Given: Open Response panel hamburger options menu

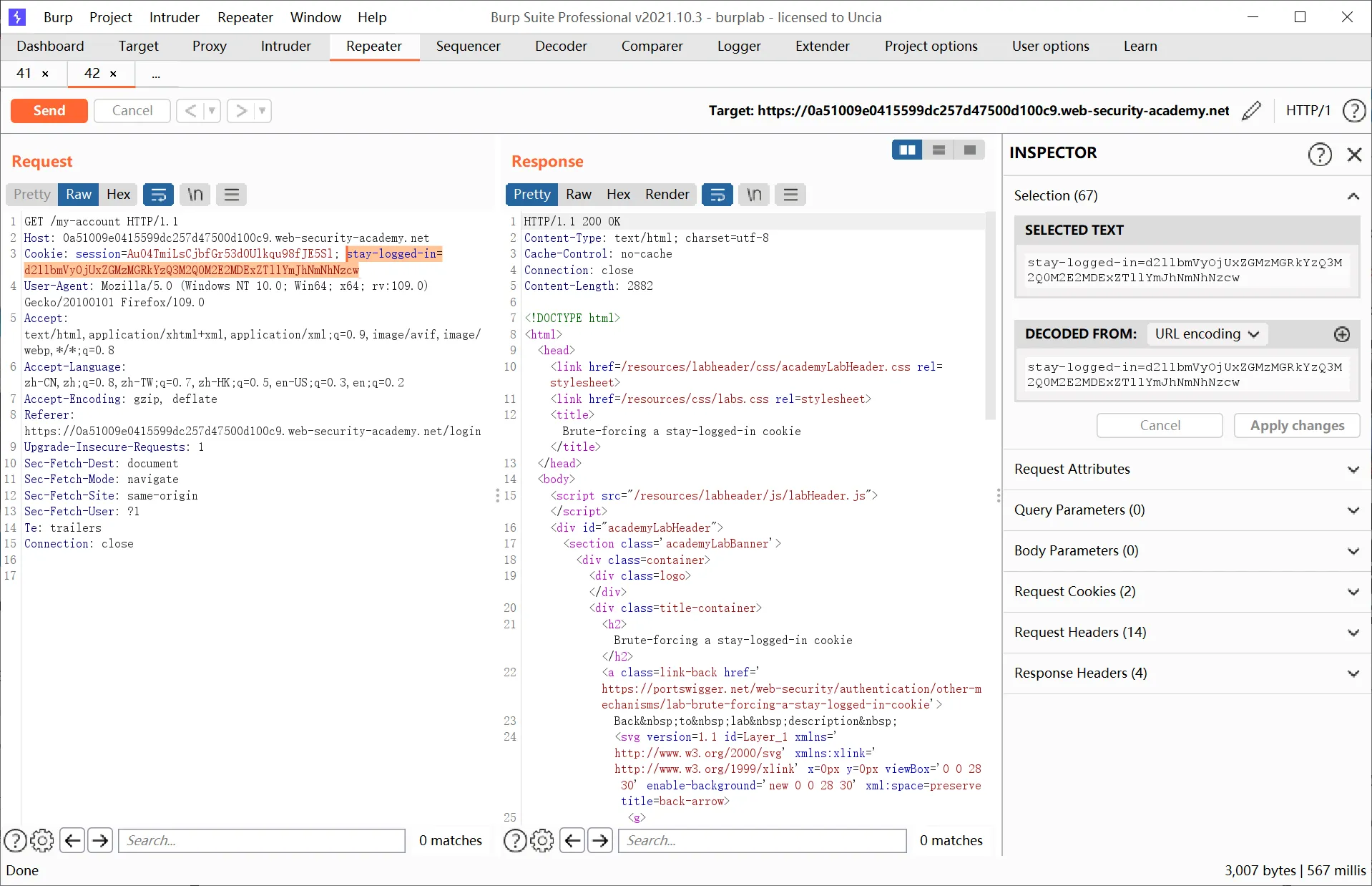Looking at the screenshot, I should 790,195.
